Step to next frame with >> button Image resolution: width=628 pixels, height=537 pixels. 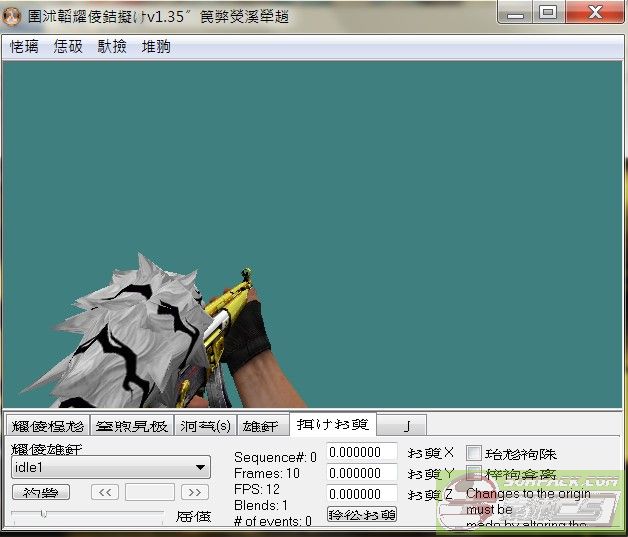point(195,492)
